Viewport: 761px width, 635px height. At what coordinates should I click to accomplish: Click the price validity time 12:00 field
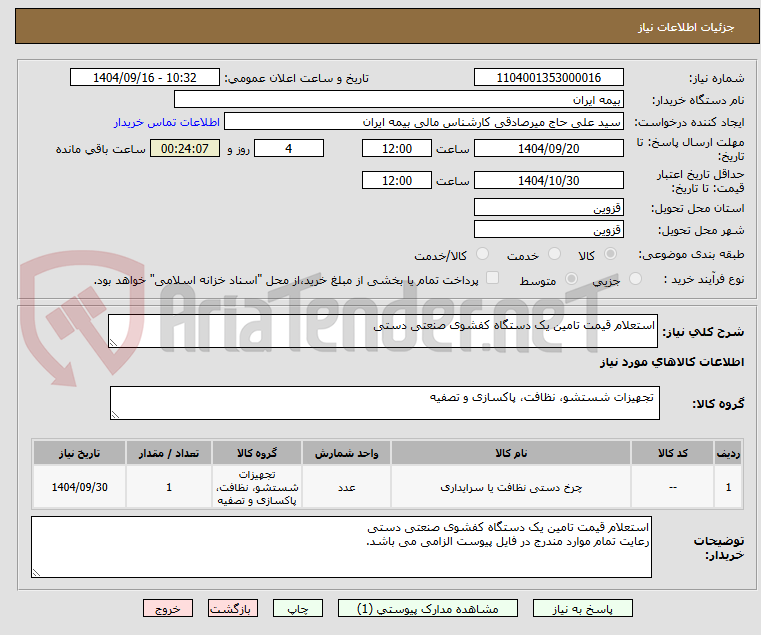coord(397,181)
